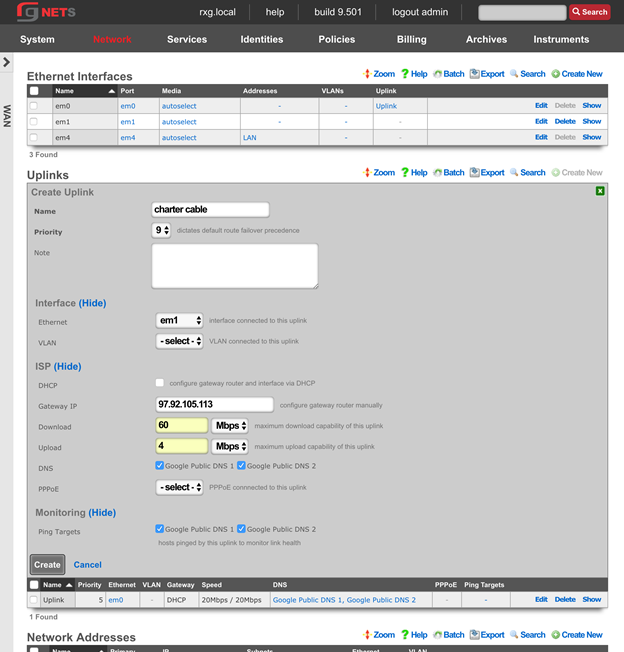Open the Services menu
The height and width of the screenshot is (652, 624).
(187, 39)
